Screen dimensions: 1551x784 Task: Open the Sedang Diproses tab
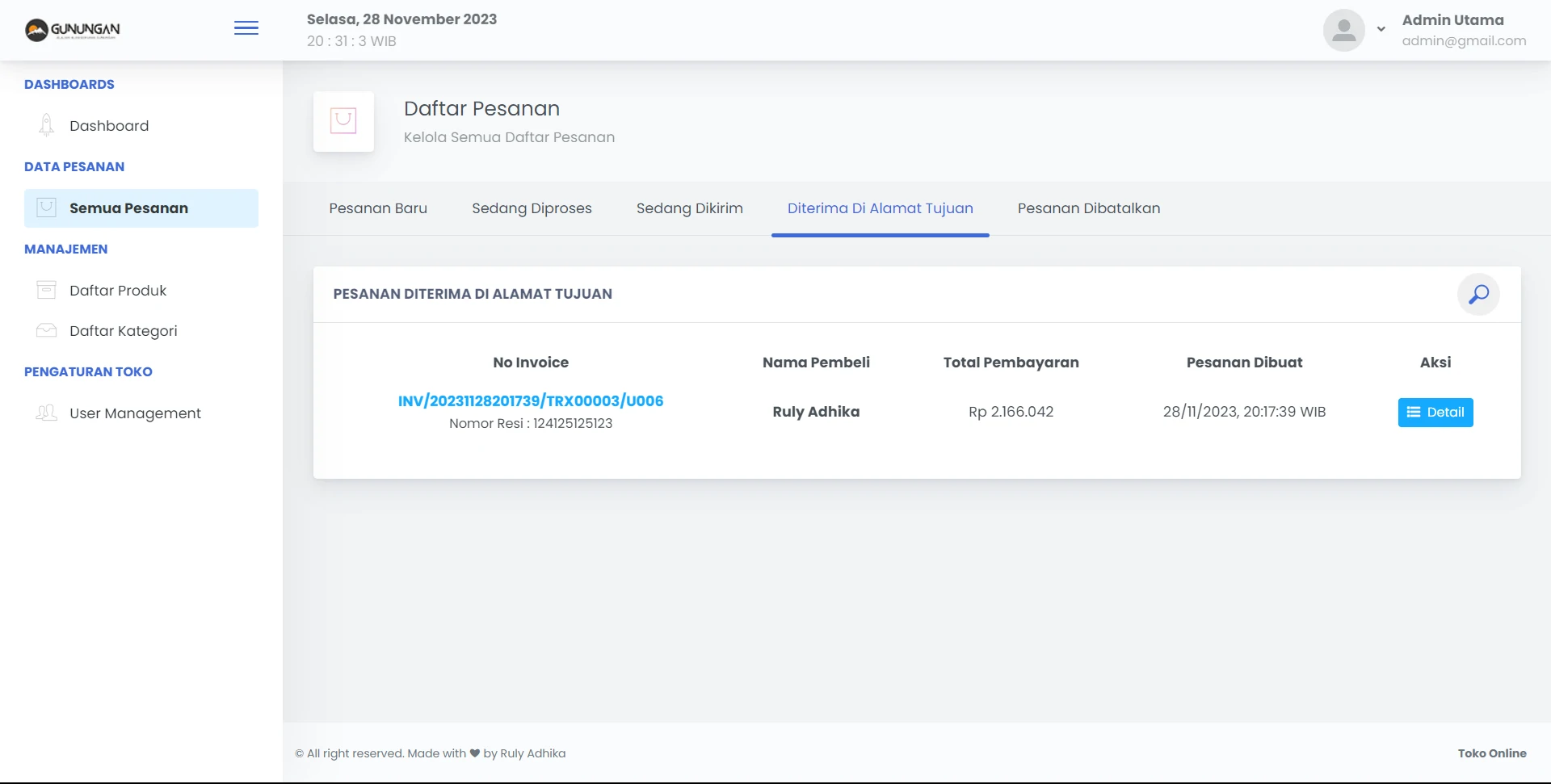point(532,208)
